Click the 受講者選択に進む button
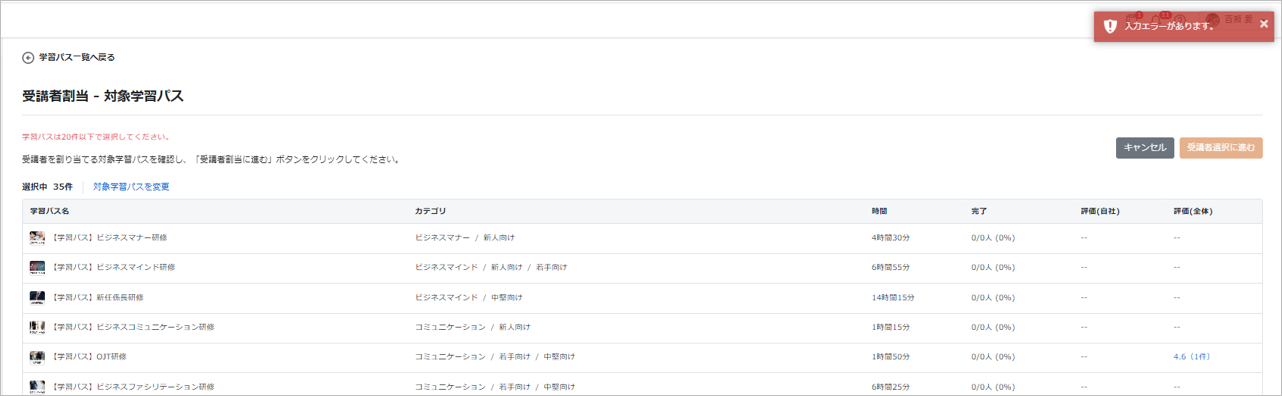This screenshot has width=1282, height=396. point(1221,148)
